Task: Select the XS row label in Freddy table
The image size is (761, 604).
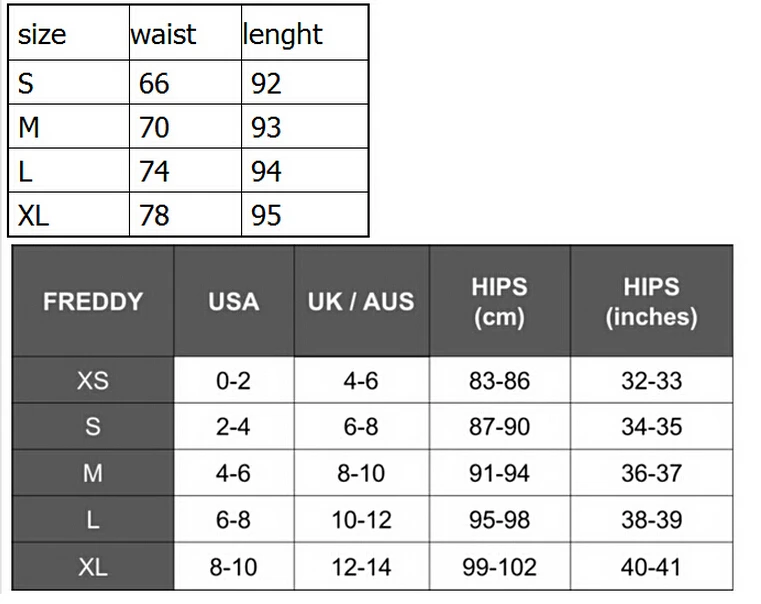Action: pyautogui.click(x=93, y=380)
